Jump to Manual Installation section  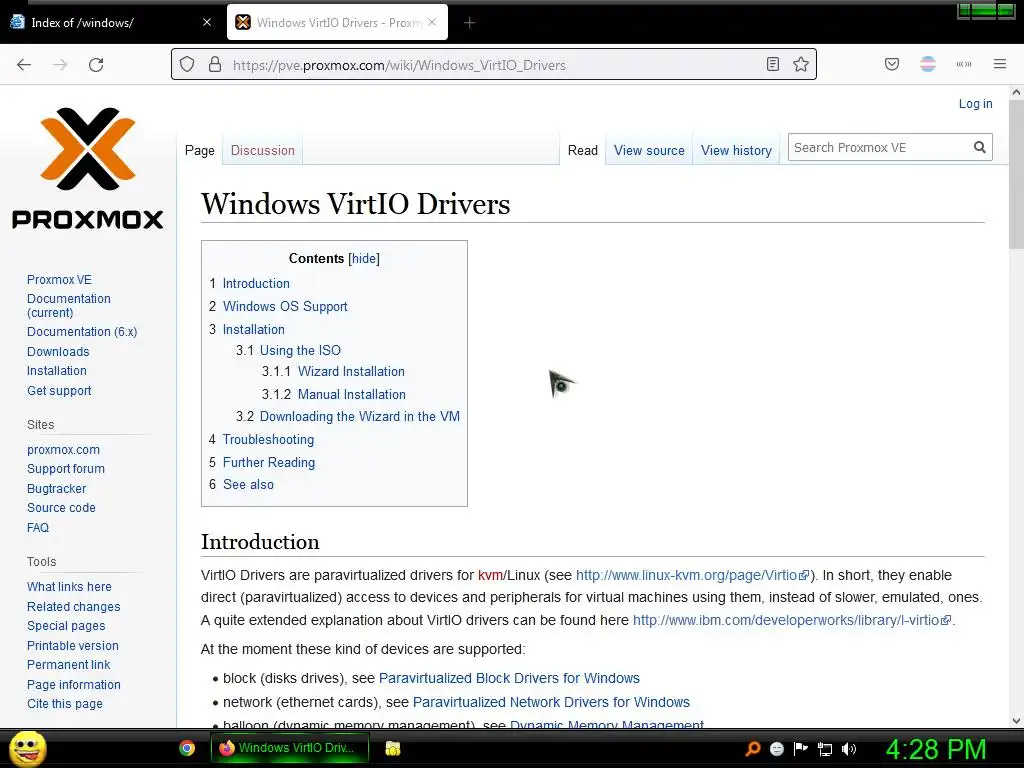[352, 394]
